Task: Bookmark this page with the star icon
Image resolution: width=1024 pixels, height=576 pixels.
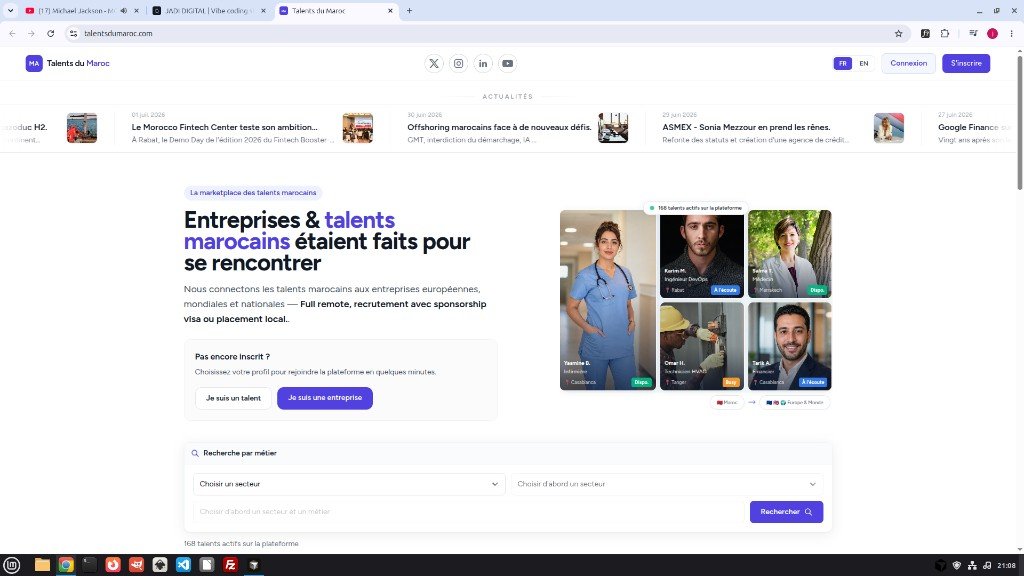Action: click(x=898, y=33)
